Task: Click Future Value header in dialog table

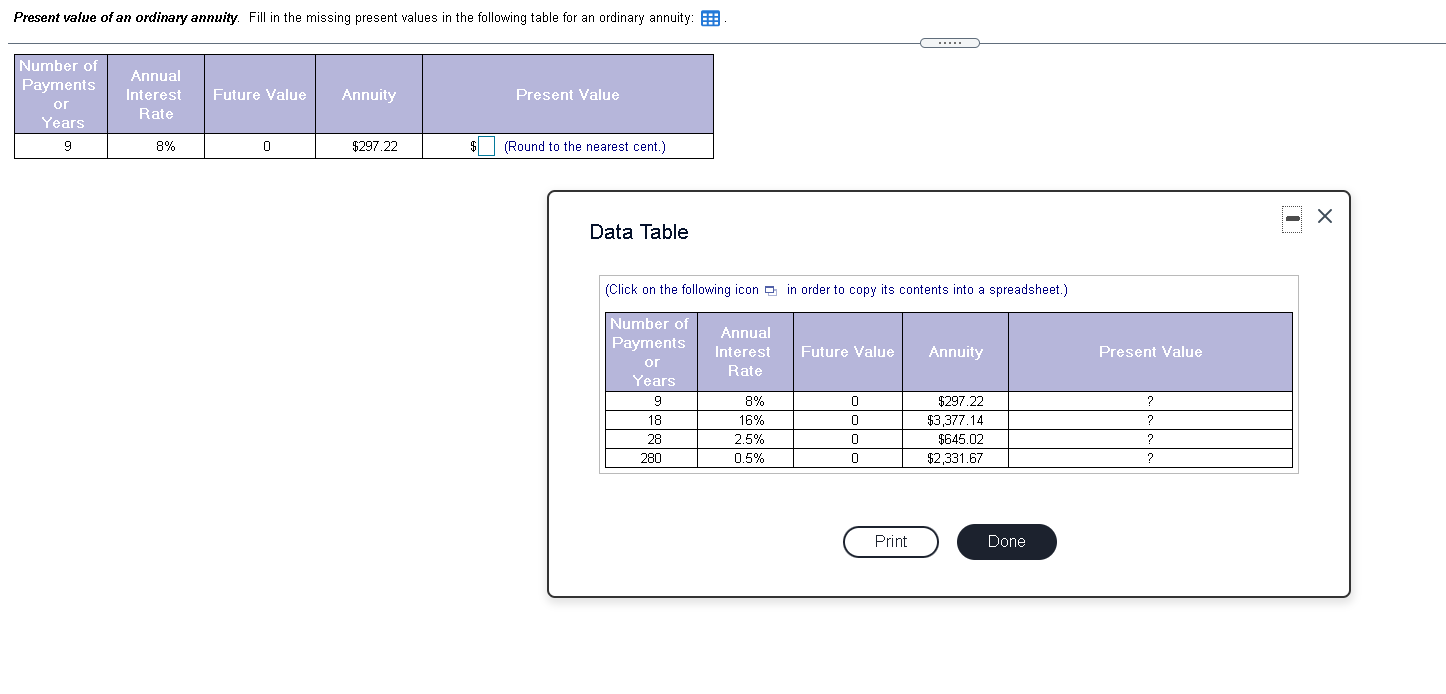Action: (x=848, y=352)
